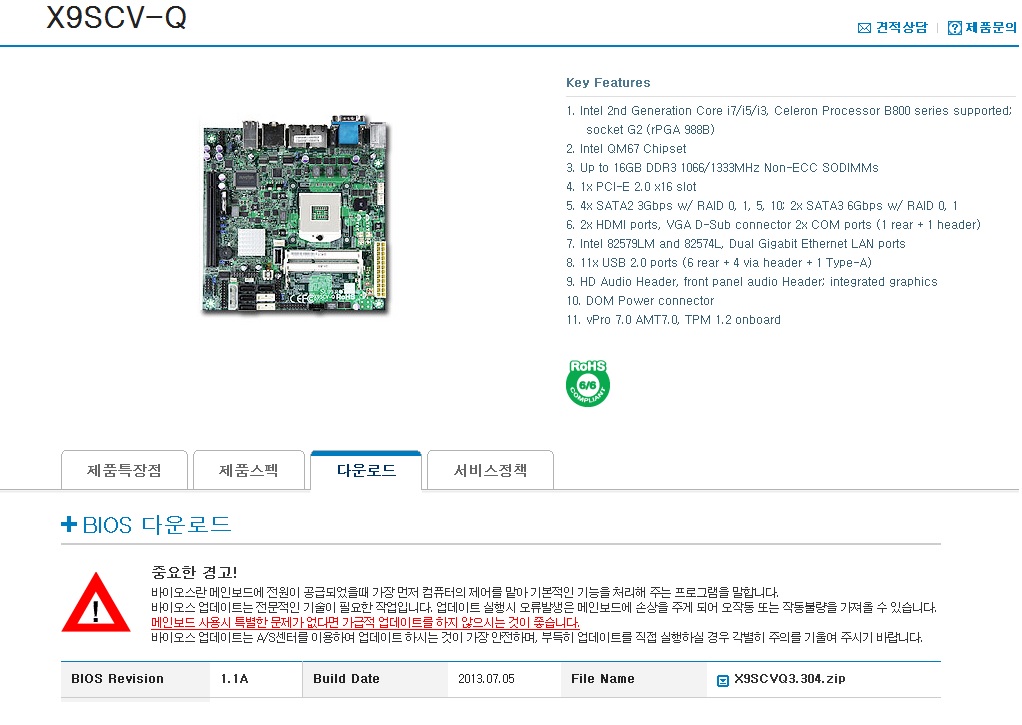Click the DOM Power connector line
Viewport: 1022px width, 725px height.
[640, 301]
